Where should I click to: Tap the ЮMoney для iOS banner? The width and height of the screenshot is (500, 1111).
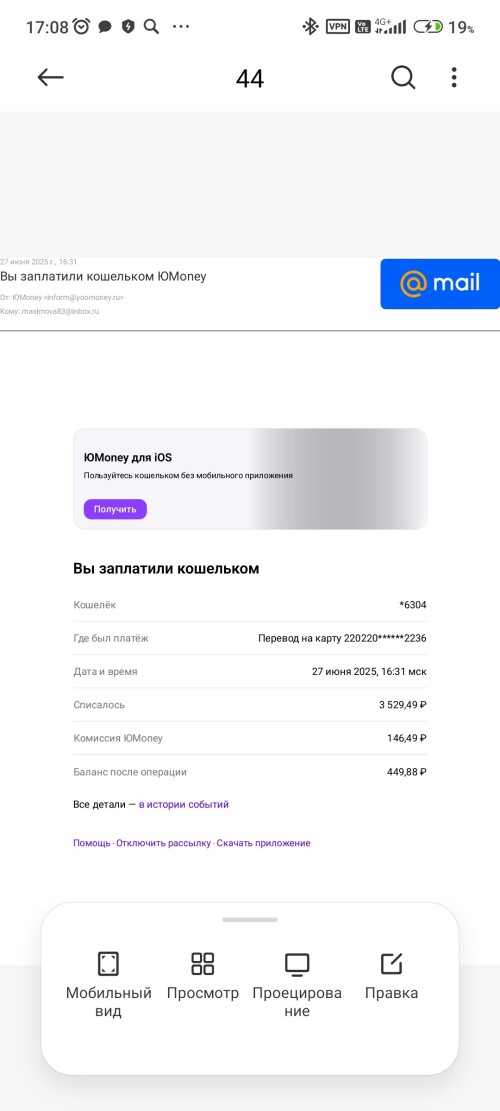pyautogui.click(x=250, y=479)
